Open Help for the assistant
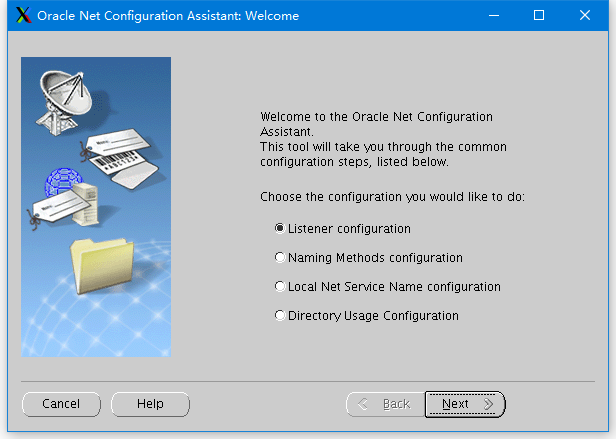Image resolution: width=616 pixels, height=439 pixels. (x=150, y=404)
